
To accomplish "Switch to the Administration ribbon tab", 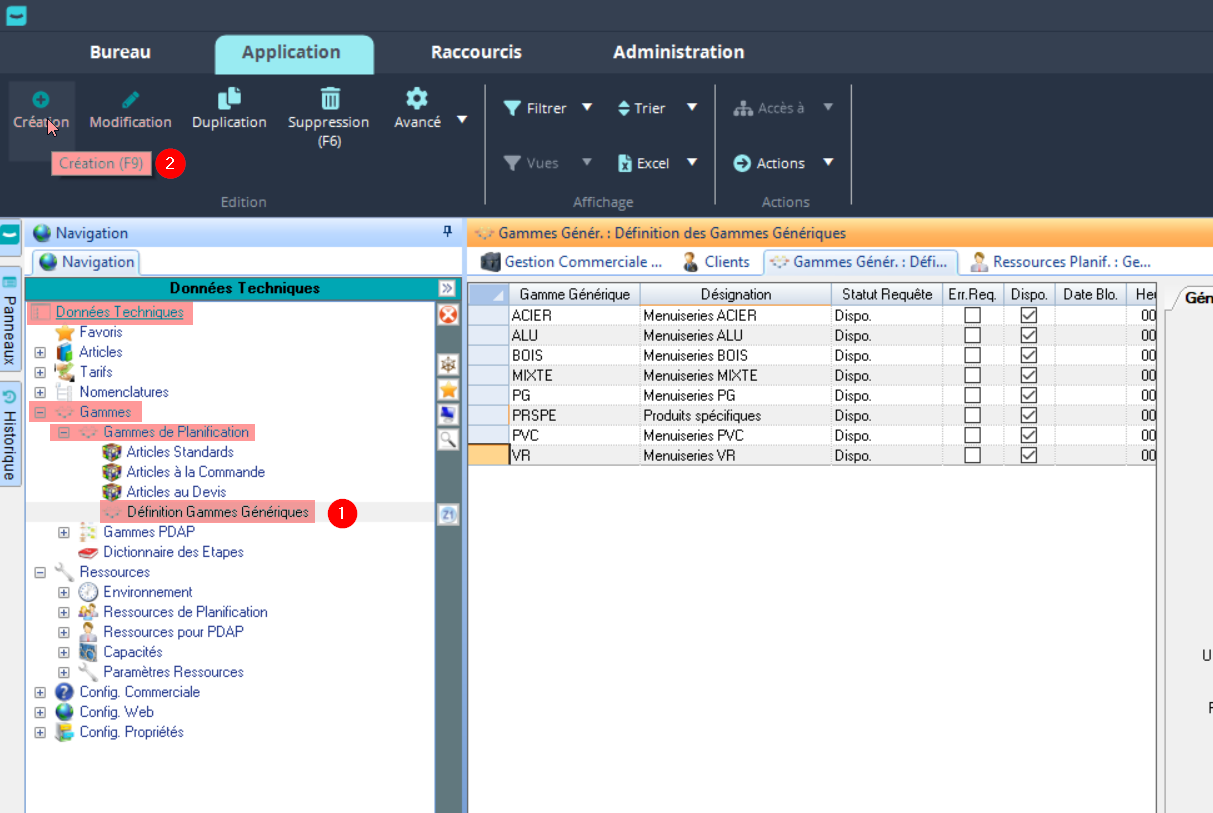I will pos(678,52).
